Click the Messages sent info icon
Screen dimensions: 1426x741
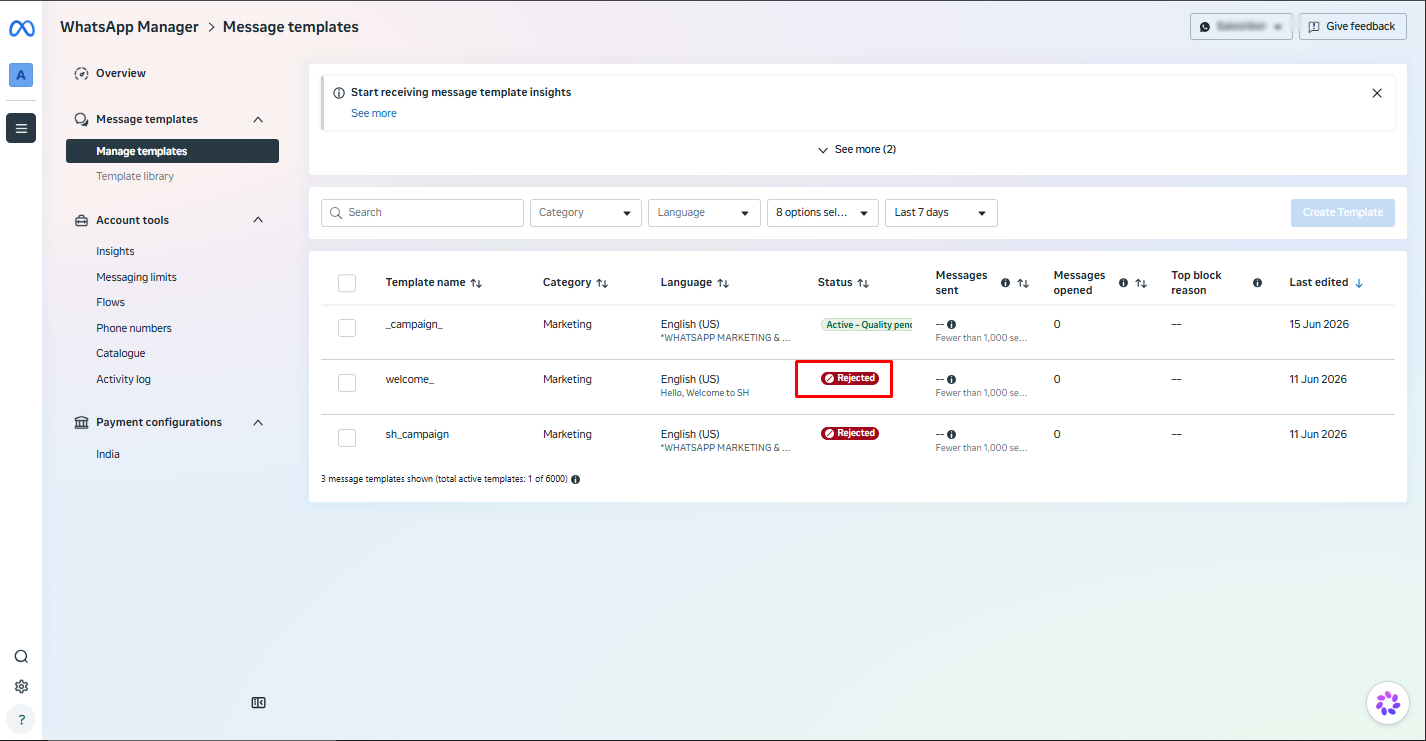1006,283
